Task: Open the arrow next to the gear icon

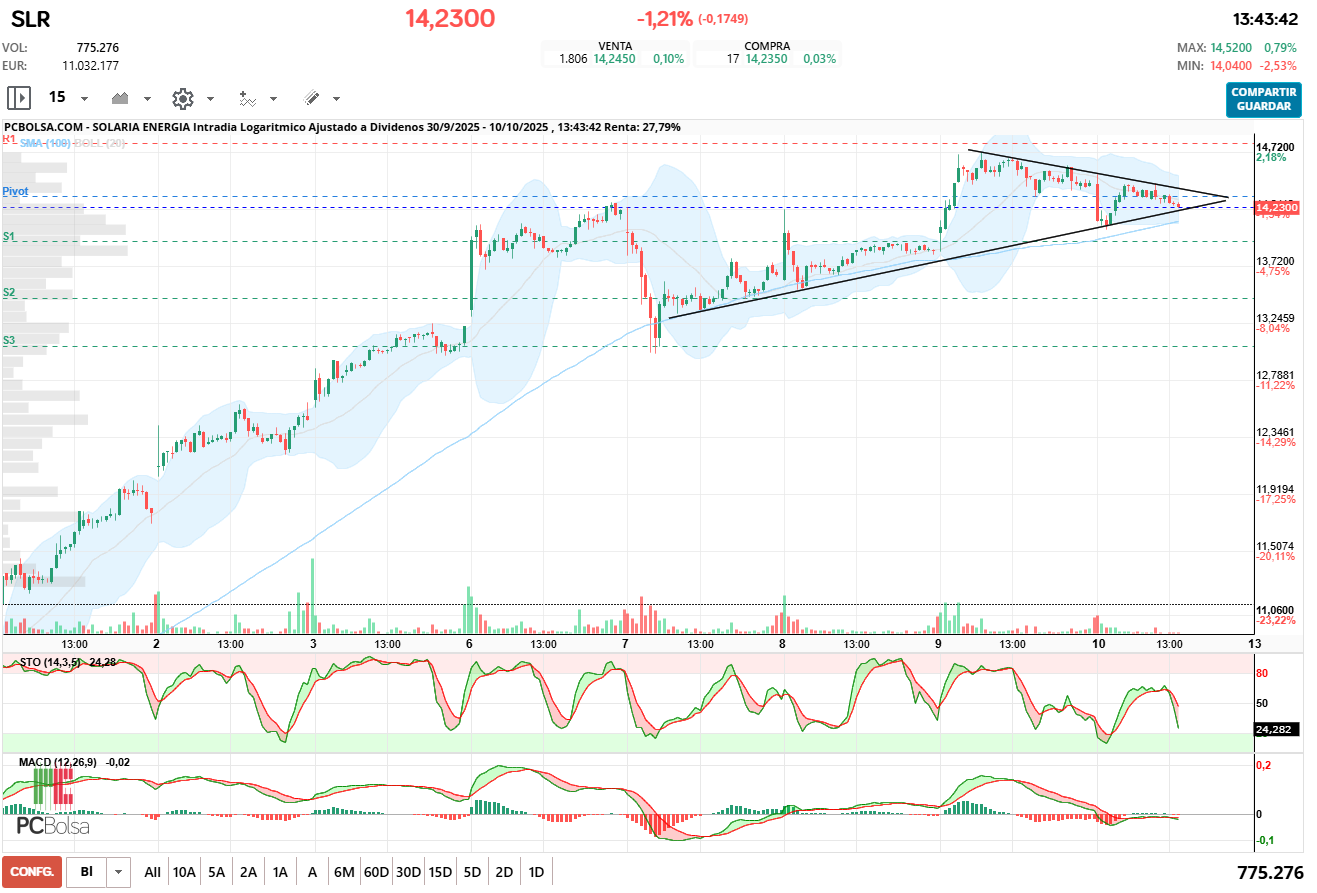Action: 210,99
